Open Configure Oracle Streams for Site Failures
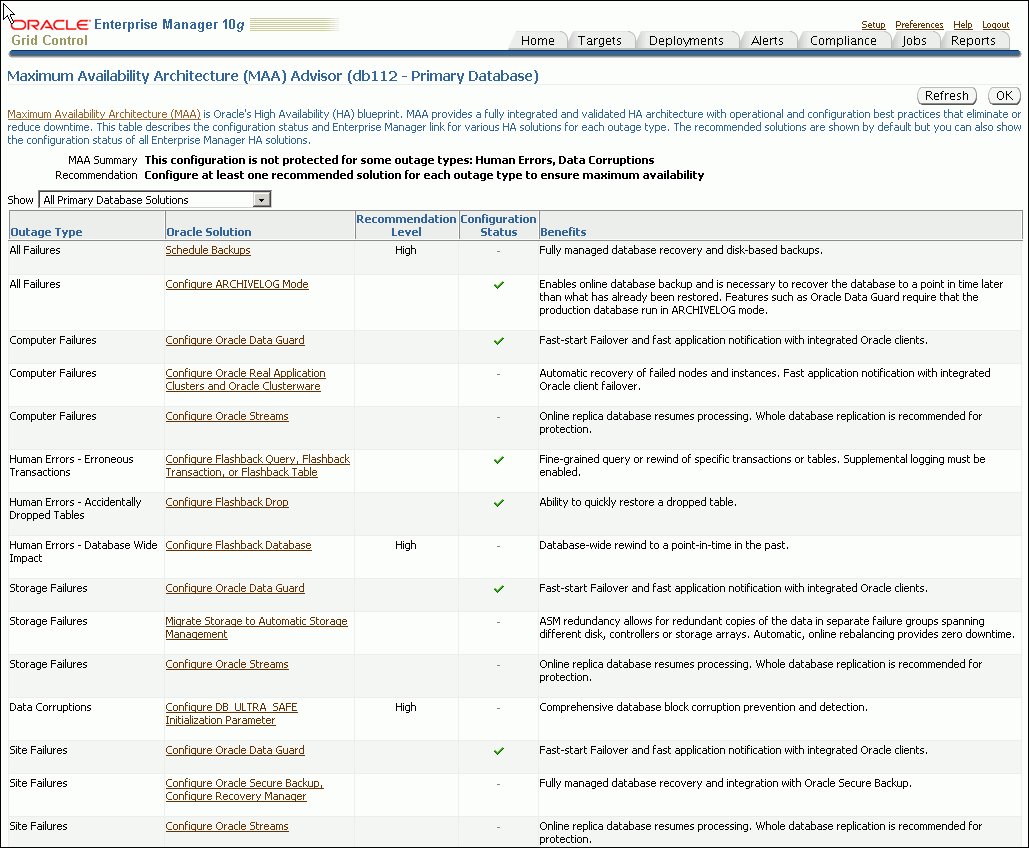 tap(227, 826)
